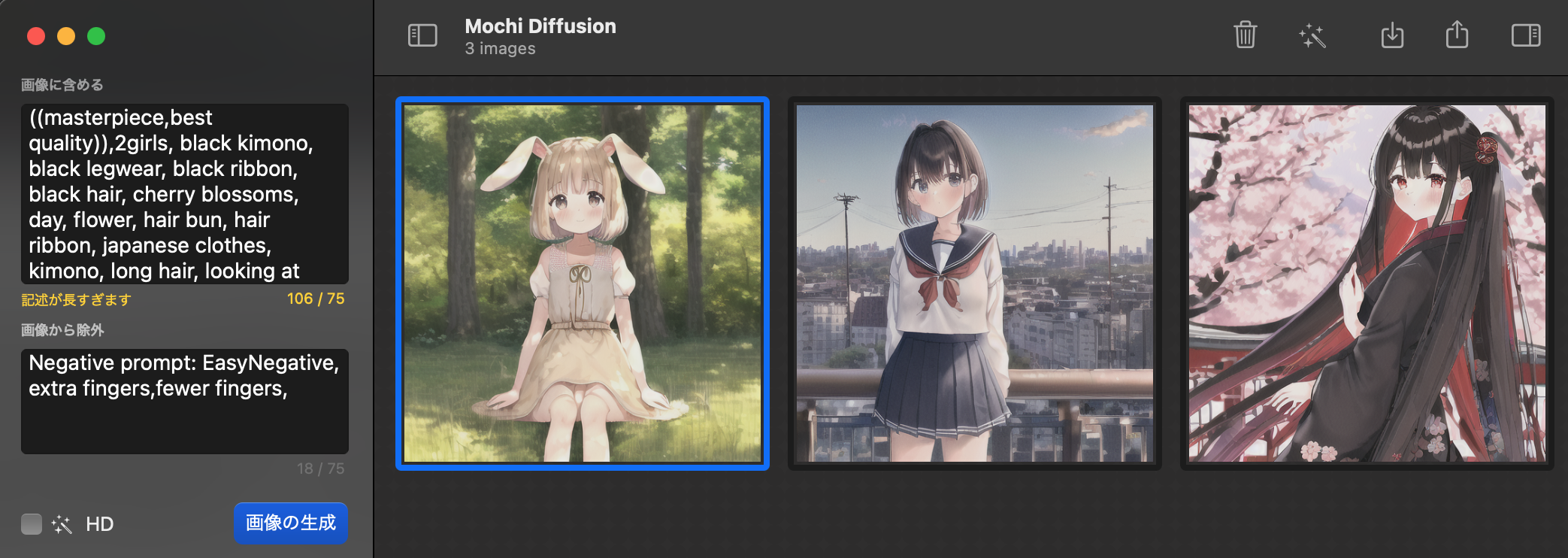Open the share menu icon
Image resolution: width=1568 pixels, height=558 pixels.
click(1457, 35)
